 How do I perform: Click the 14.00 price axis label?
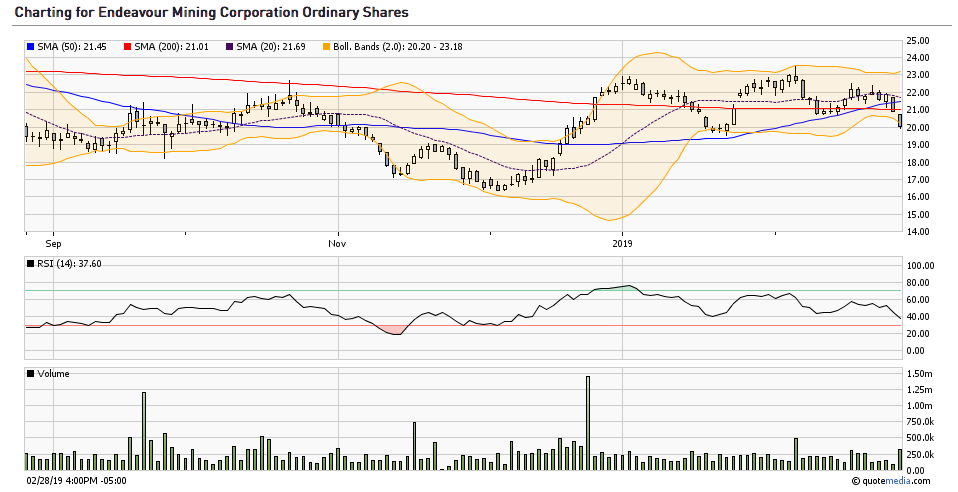click(918, 232)
